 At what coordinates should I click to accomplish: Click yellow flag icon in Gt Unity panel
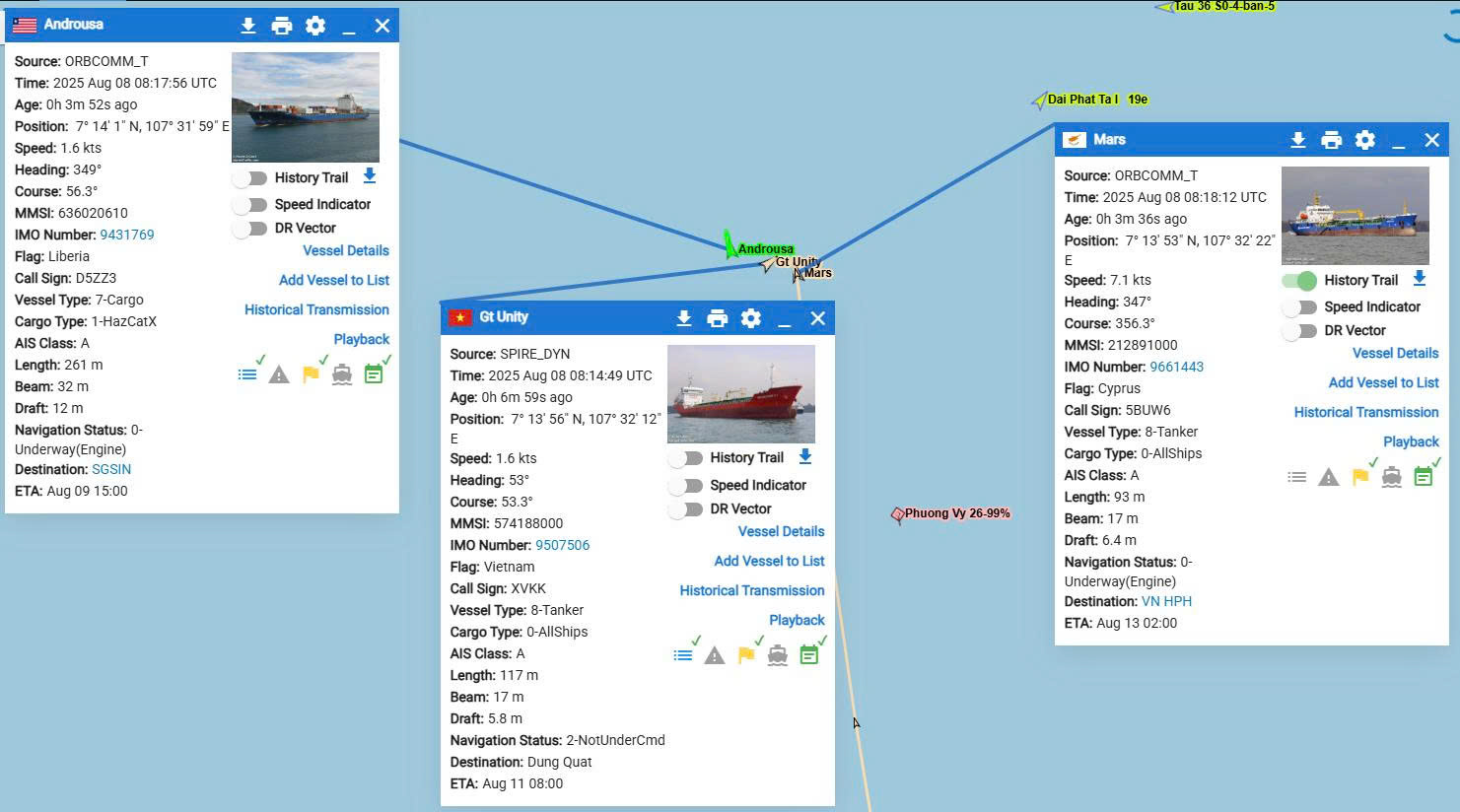pyautogui.click(x=746, y=655)
